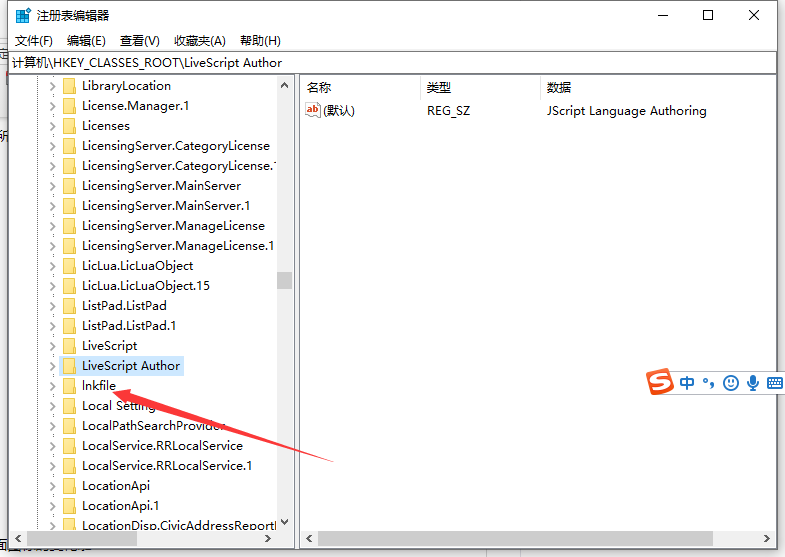Screen dimensions: 785x557
Task: Expand the LibraryLocation key chevron
Action: pos(53,86)
